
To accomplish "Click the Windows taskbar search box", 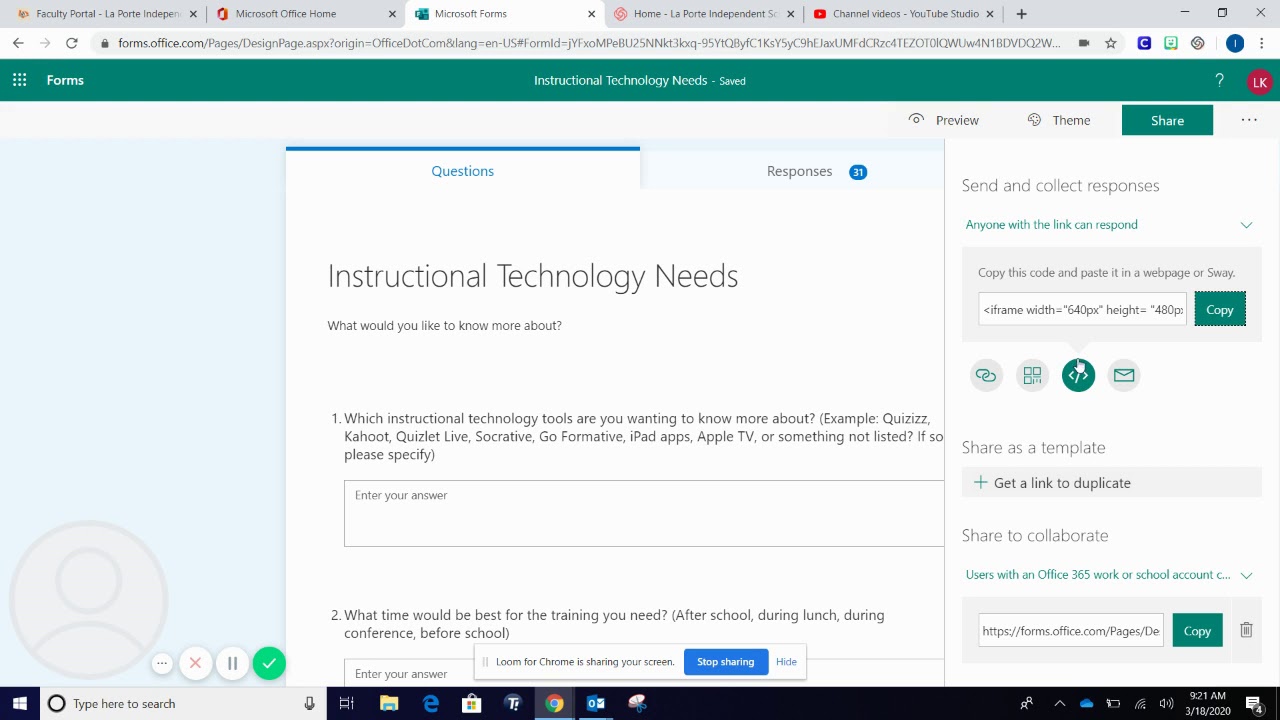I will (x=182, y=703).
